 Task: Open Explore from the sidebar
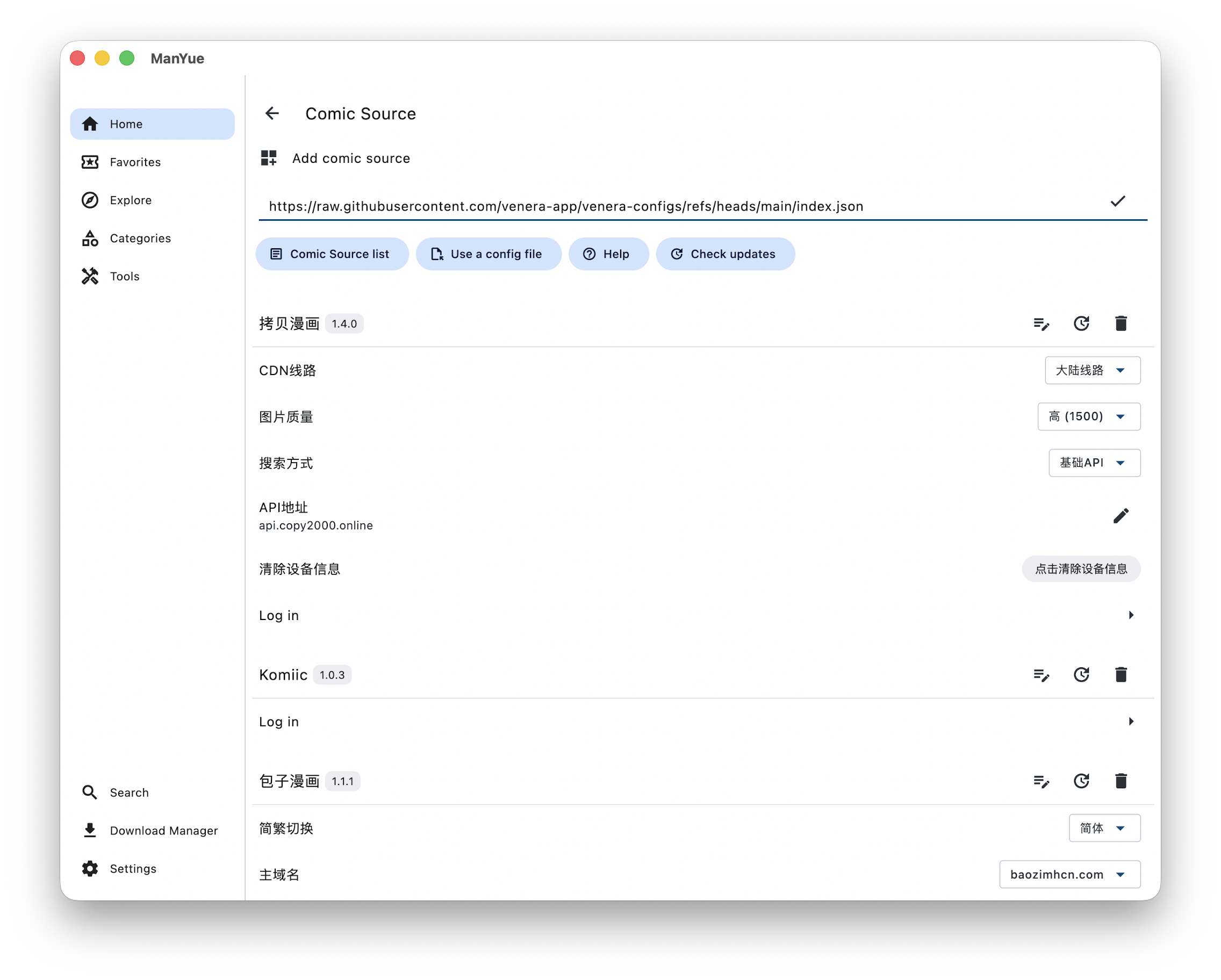(130, 200)
